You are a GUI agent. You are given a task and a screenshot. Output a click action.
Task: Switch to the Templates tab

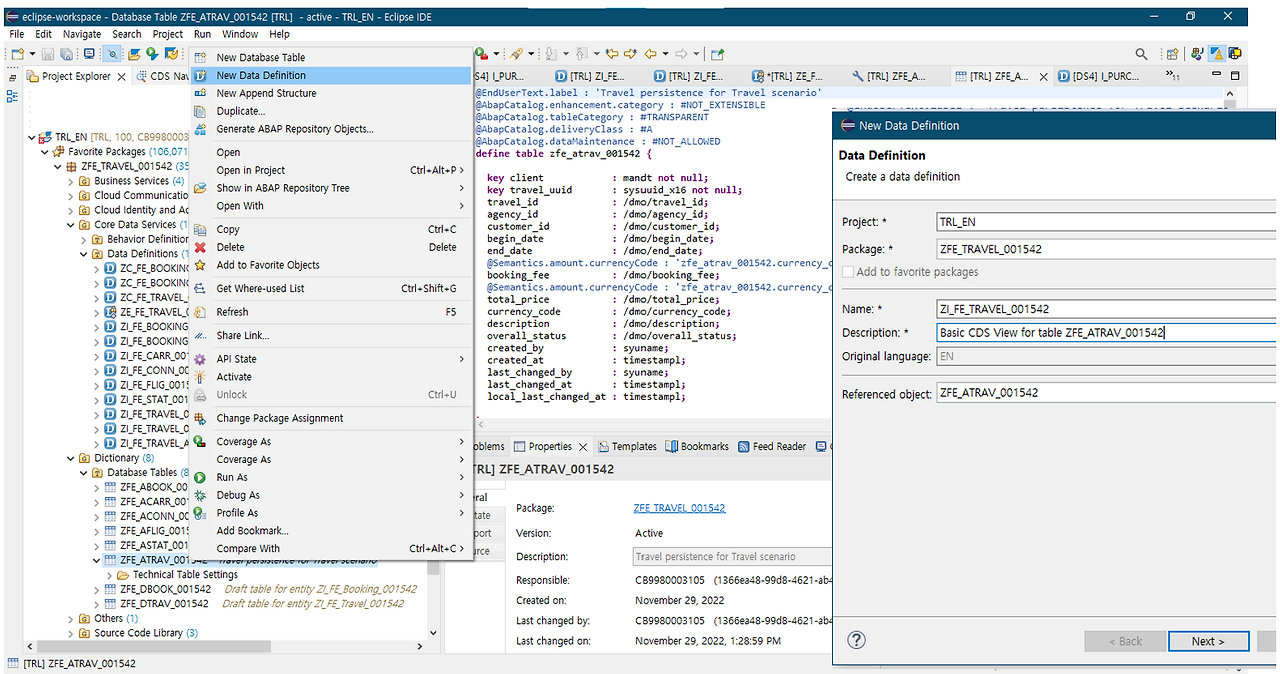(634, 447)
